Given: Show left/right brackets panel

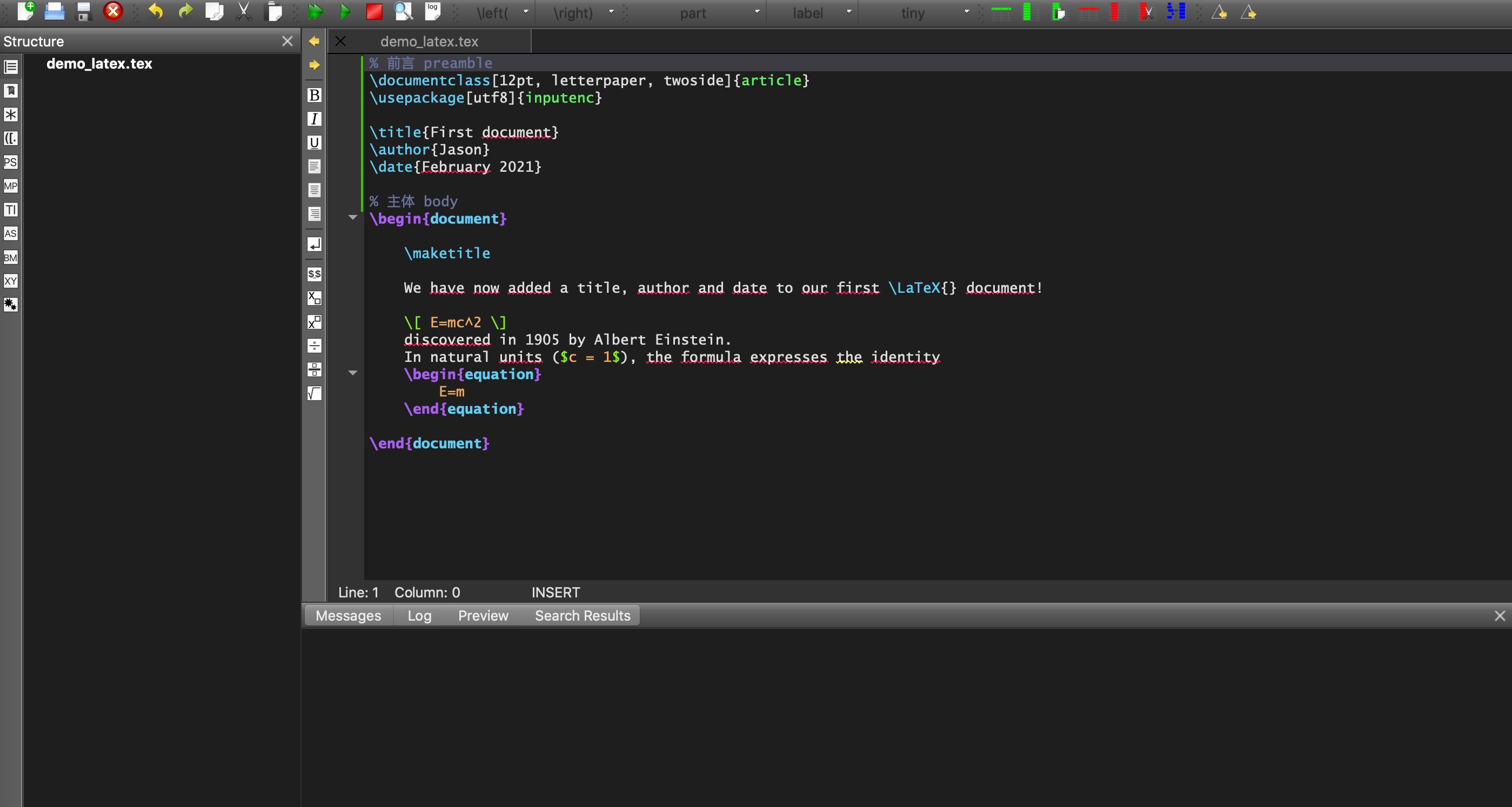Looking at the screenshot, I should point(11,138).
